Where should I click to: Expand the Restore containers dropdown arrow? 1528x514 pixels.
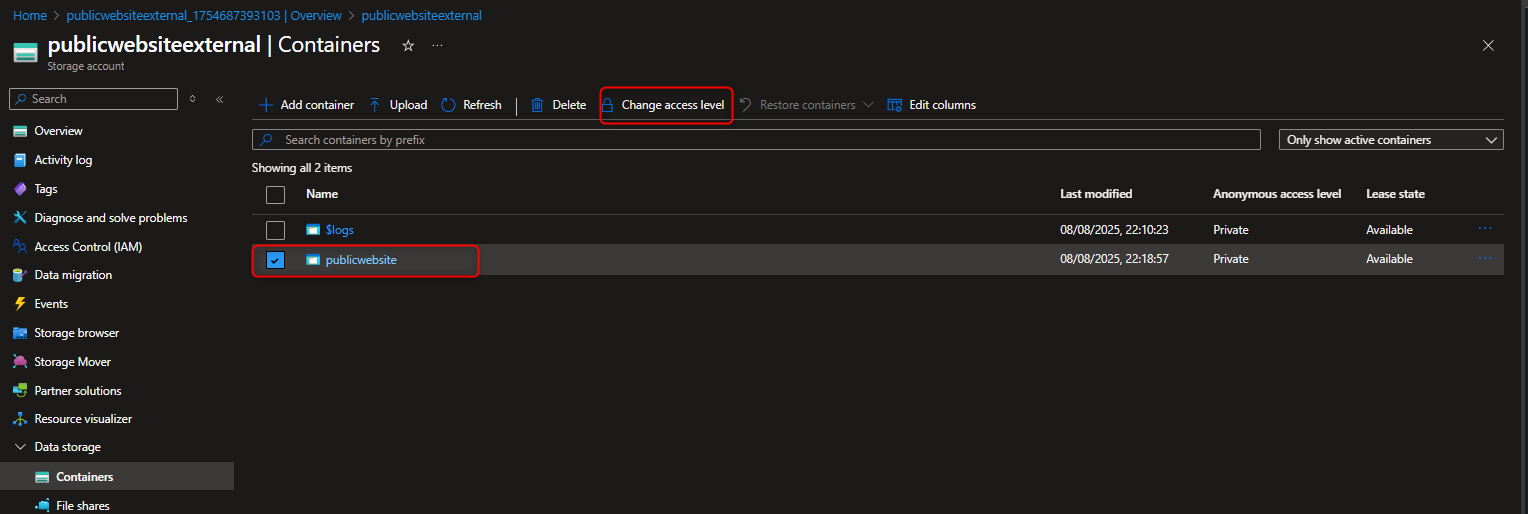click(x=867, y=105)
